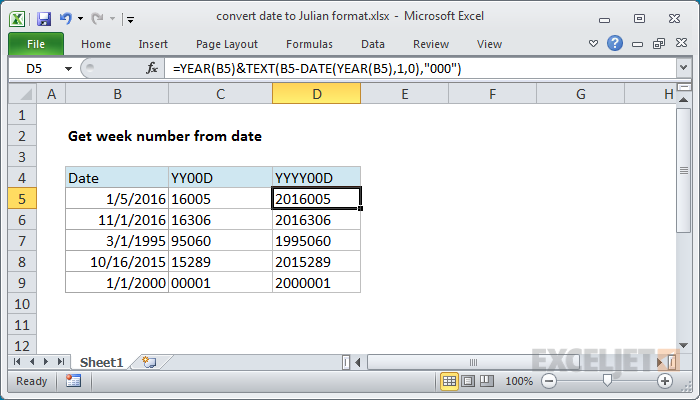Select the cell showing 2000001
This screenshot has height=400, width=700.
point(317,283)
